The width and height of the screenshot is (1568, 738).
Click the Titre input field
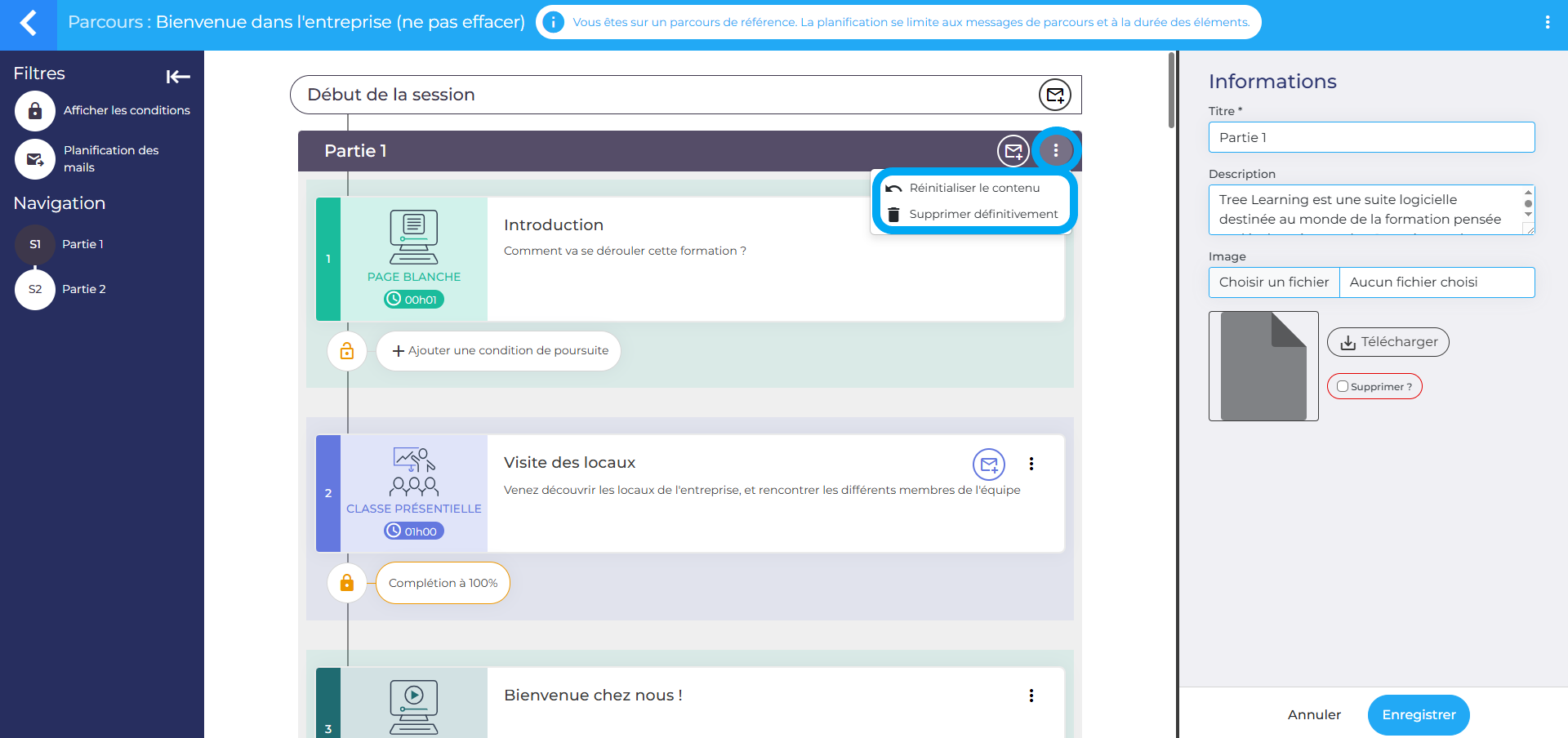point(1371,137)
